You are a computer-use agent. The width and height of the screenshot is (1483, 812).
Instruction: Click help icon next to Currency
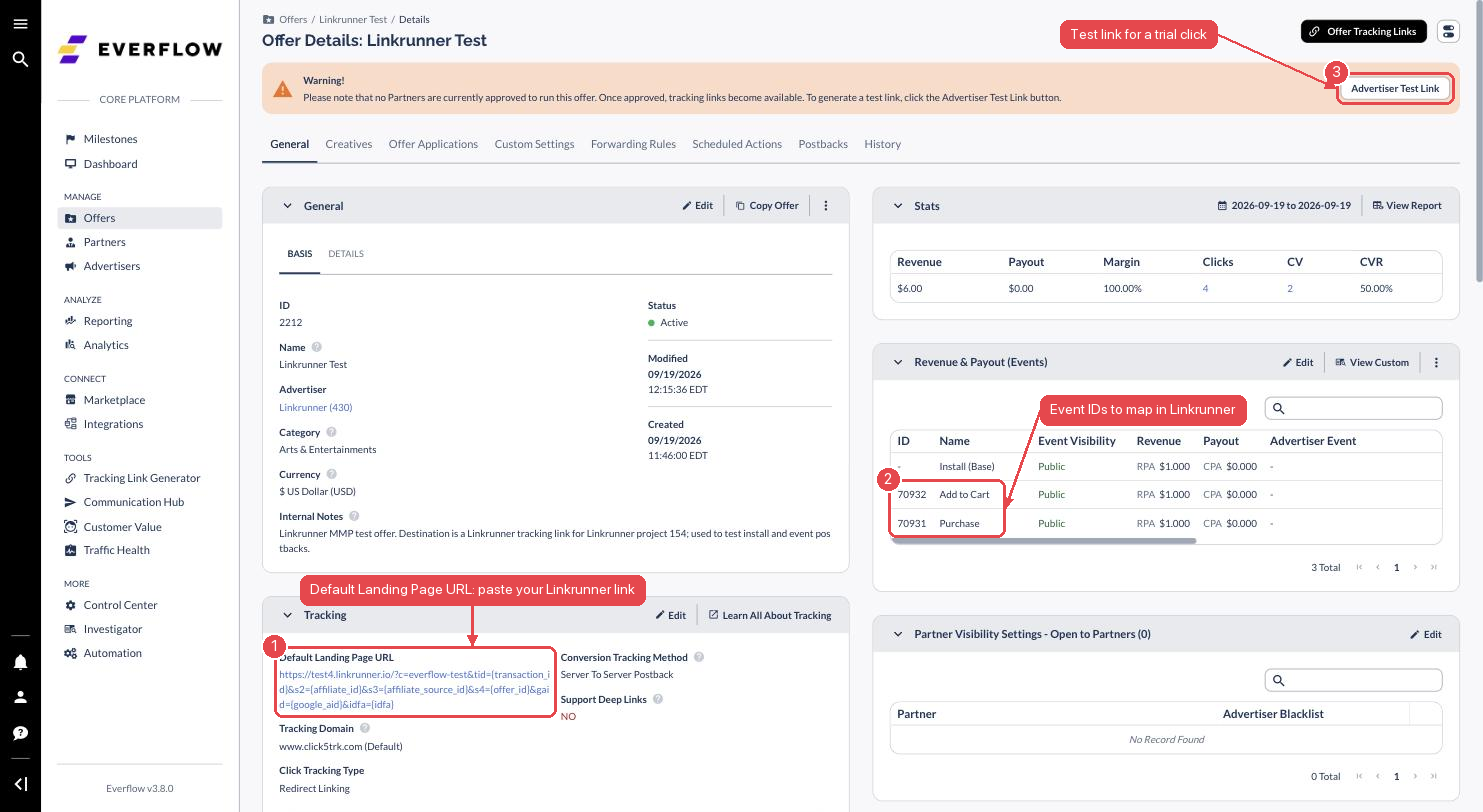331,474
